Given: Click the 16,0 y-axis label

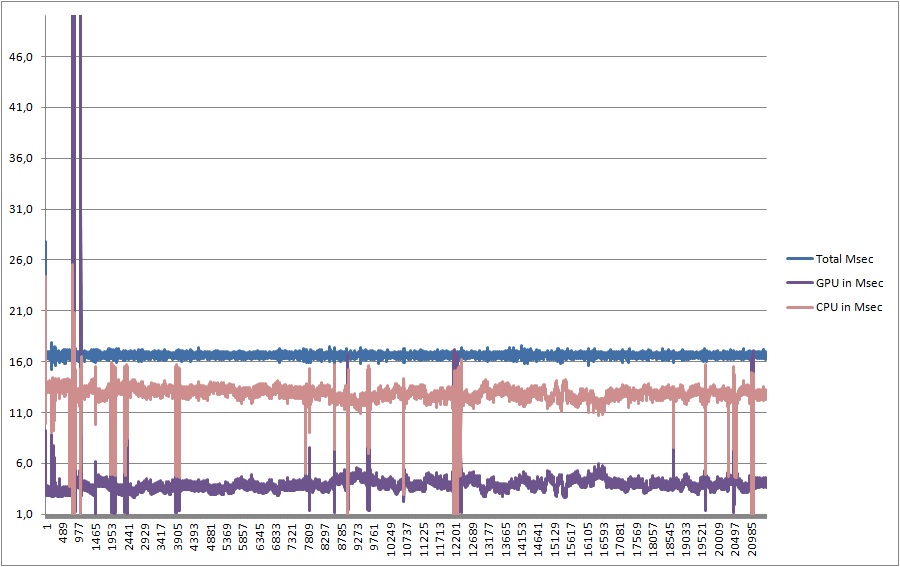Looking at the screenshot, I should (22, 362).
